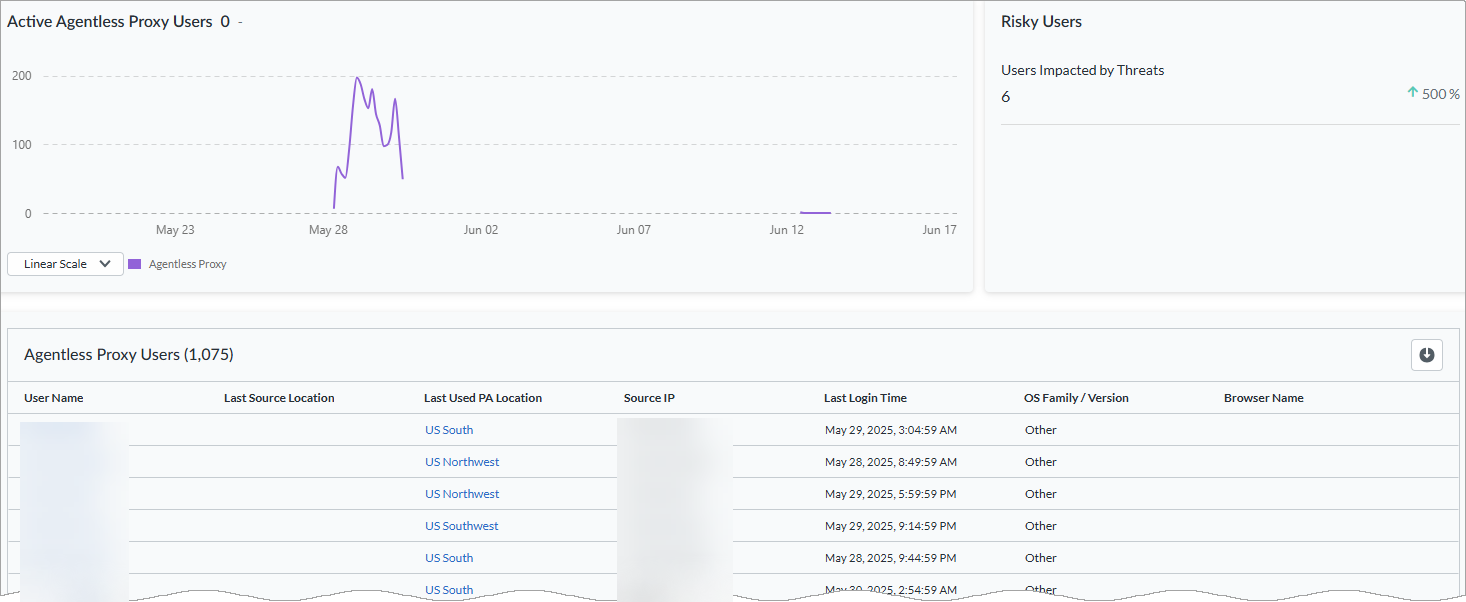
Task: Click the short purple segment near Jun 12
Action: click(815, 213)
